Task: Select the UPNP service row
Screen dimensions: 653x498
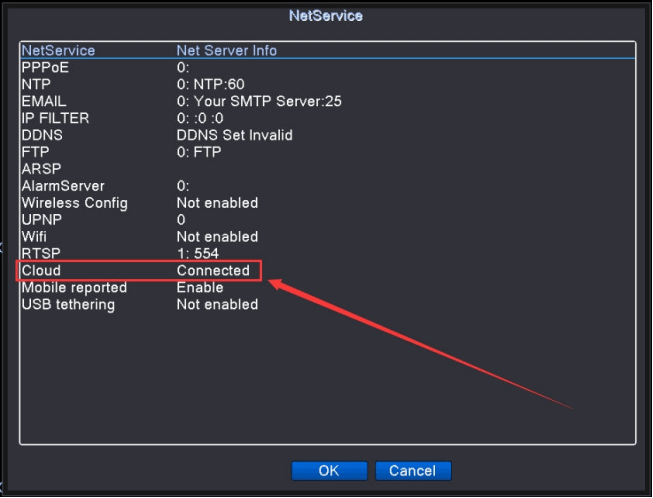Action: point(41,220)
